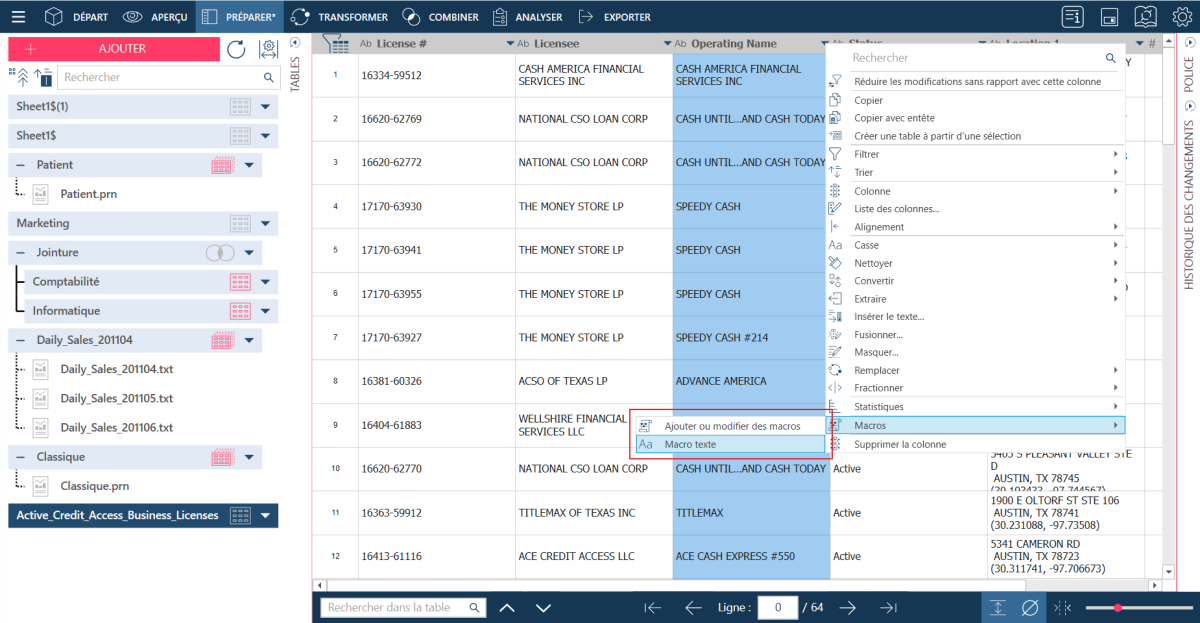Click the refresh icon beside Ajouter
This screenshot has width=1200, height=623.
pos(236,49)
